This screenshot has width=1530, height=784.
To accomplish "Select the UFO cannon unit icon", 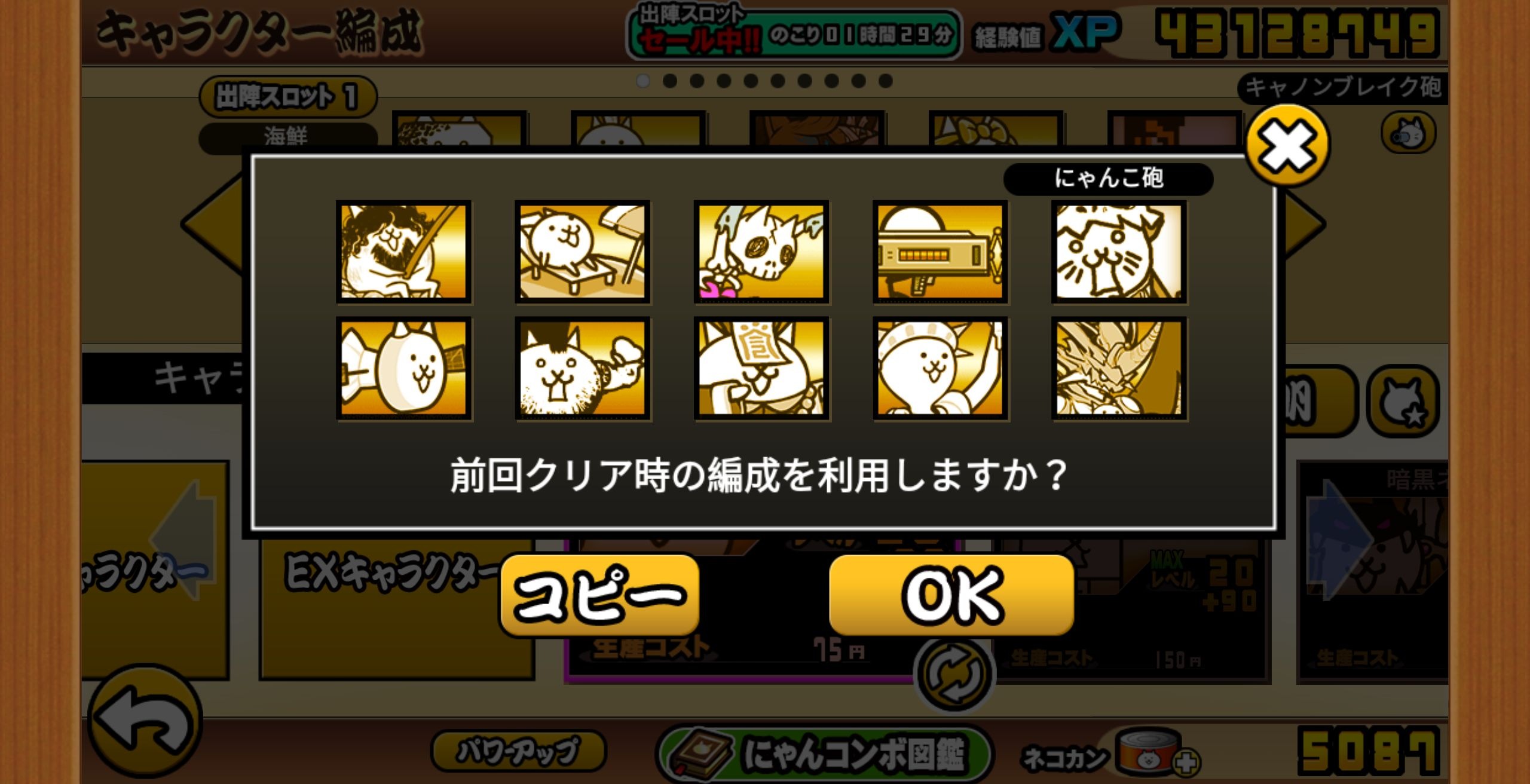I will [940, 252].
